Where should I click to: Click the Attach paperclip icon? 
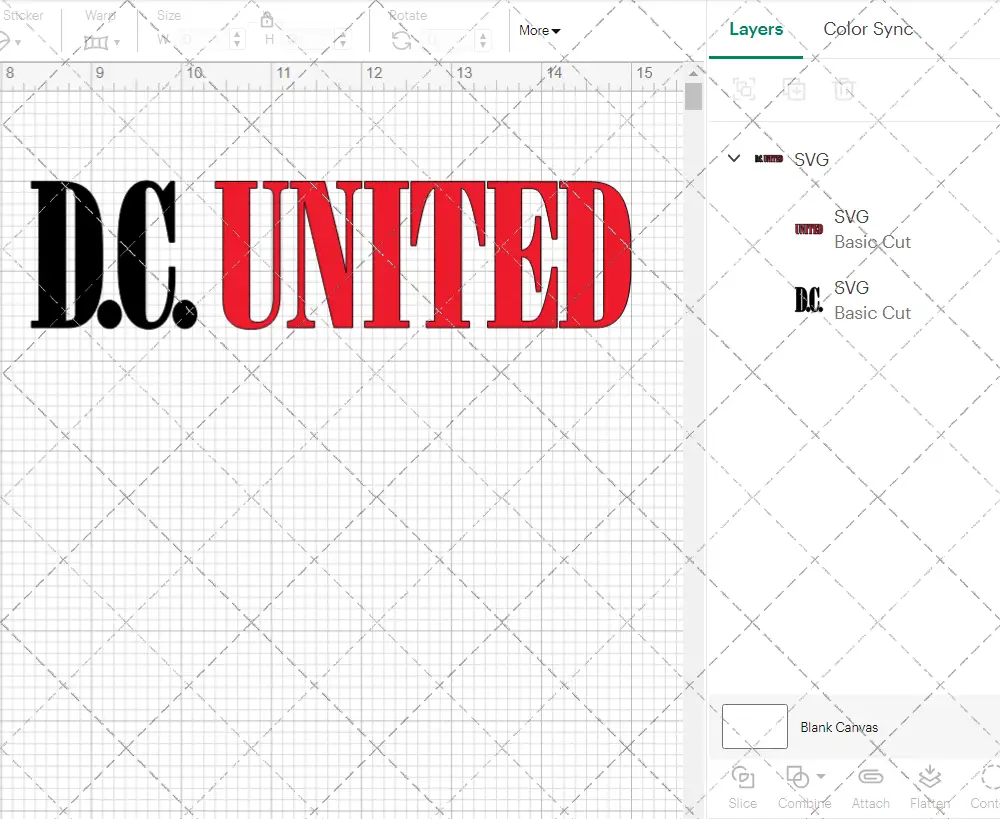pyautogui.click(x=871, y=776)
